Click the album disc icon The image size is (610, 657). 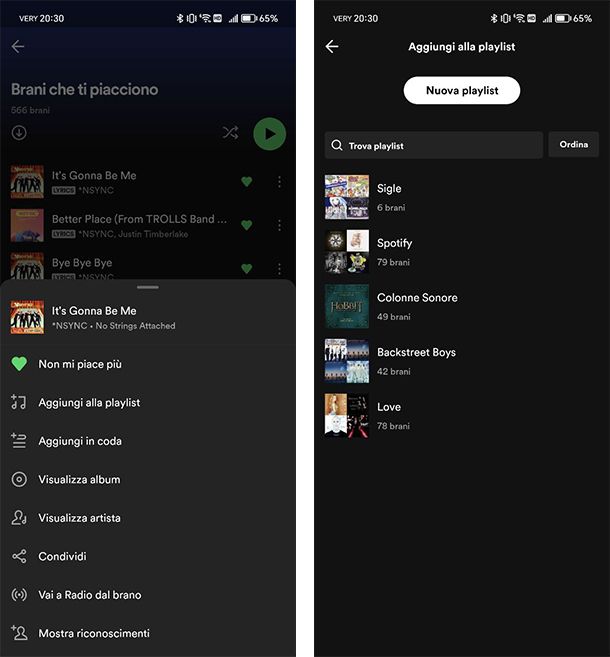point(19,479)
